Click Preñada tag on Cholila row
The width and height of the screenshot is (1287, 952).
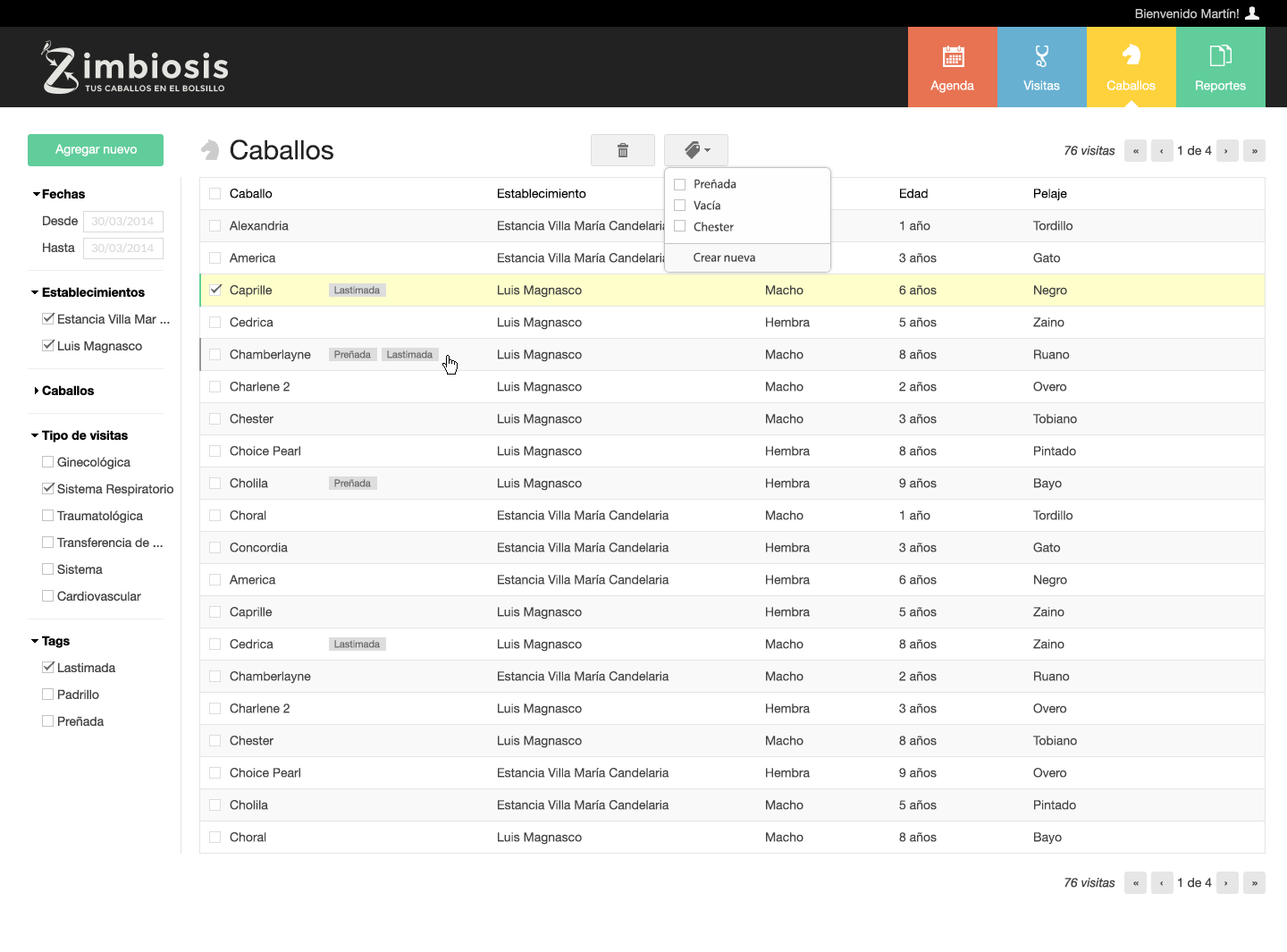pyautogui.click(x=352, y=484)
